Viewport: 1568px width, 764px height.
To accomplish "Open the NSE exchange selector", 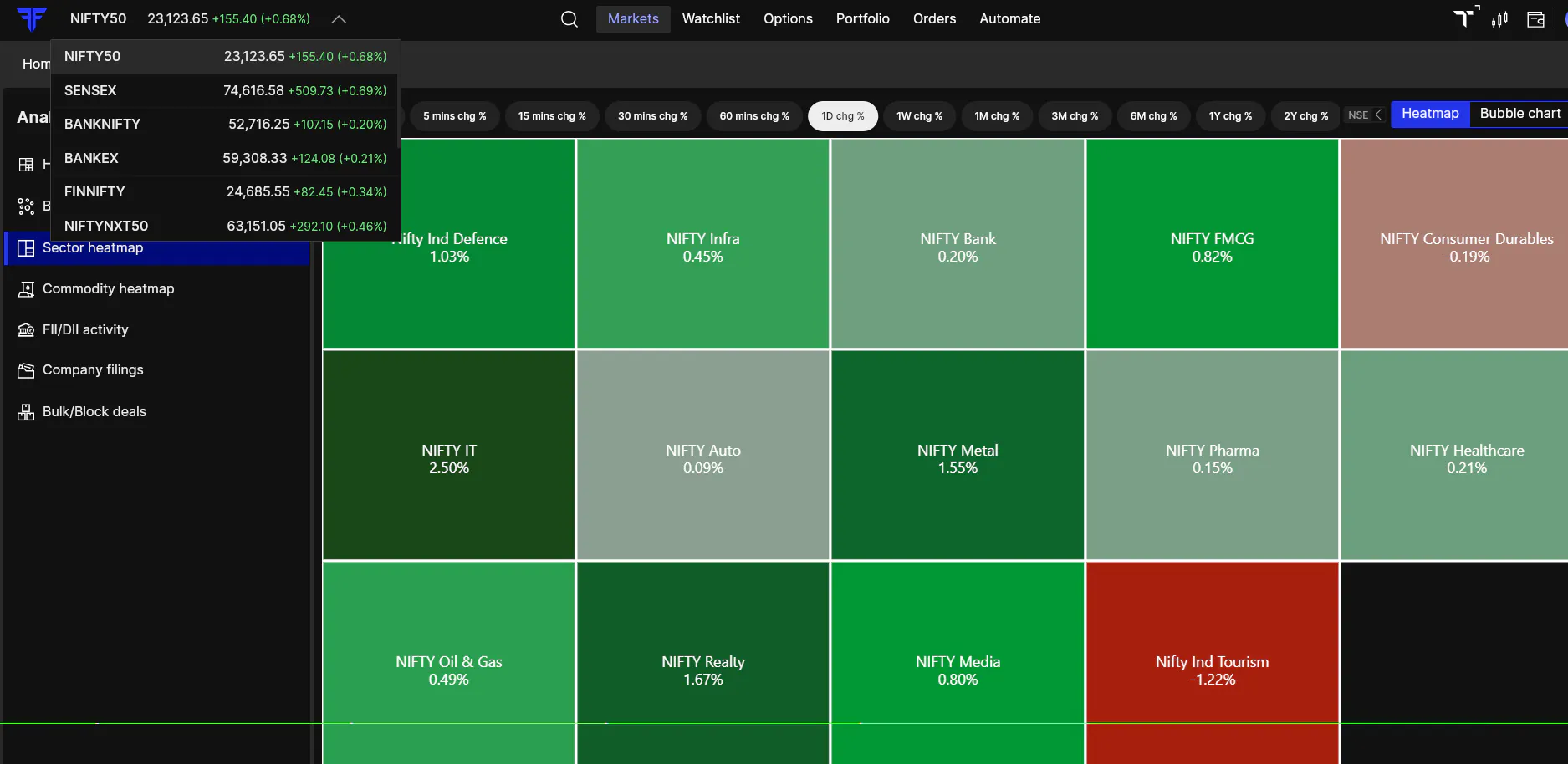I will tap(1366, 115).
